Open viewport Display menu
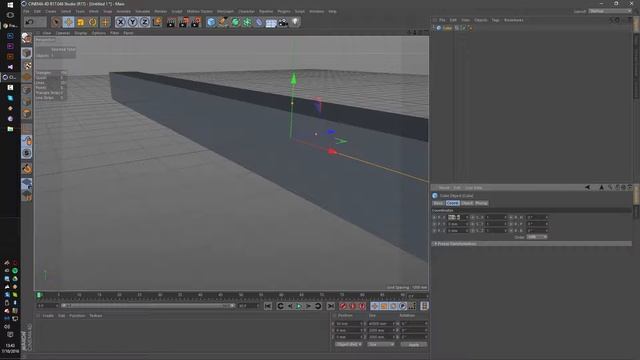The height and width of the screenshot is (360, 640). (x=80, y=33)
